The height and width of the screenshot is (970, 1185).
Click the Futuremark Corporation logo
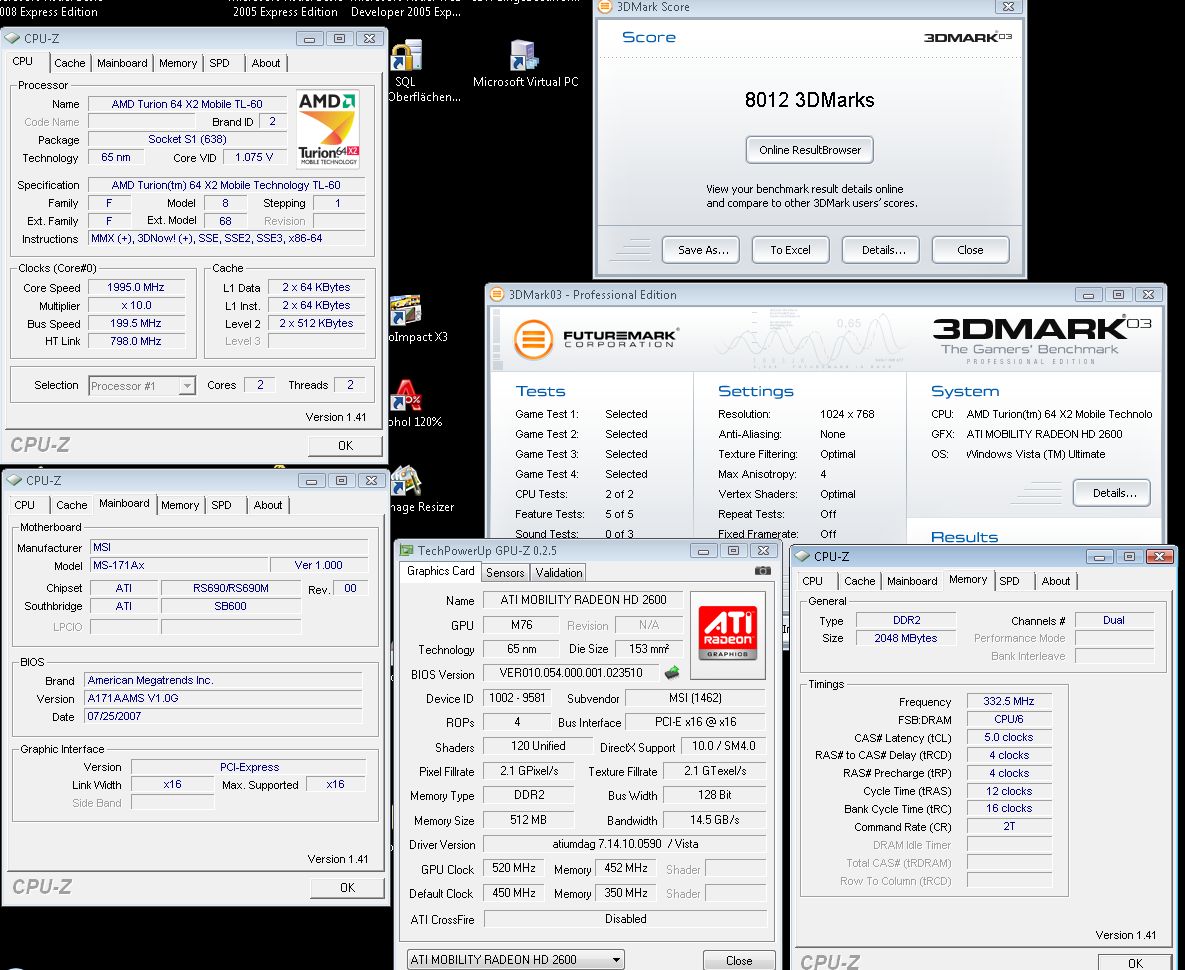pyautogui.click(x=596, y=338)
